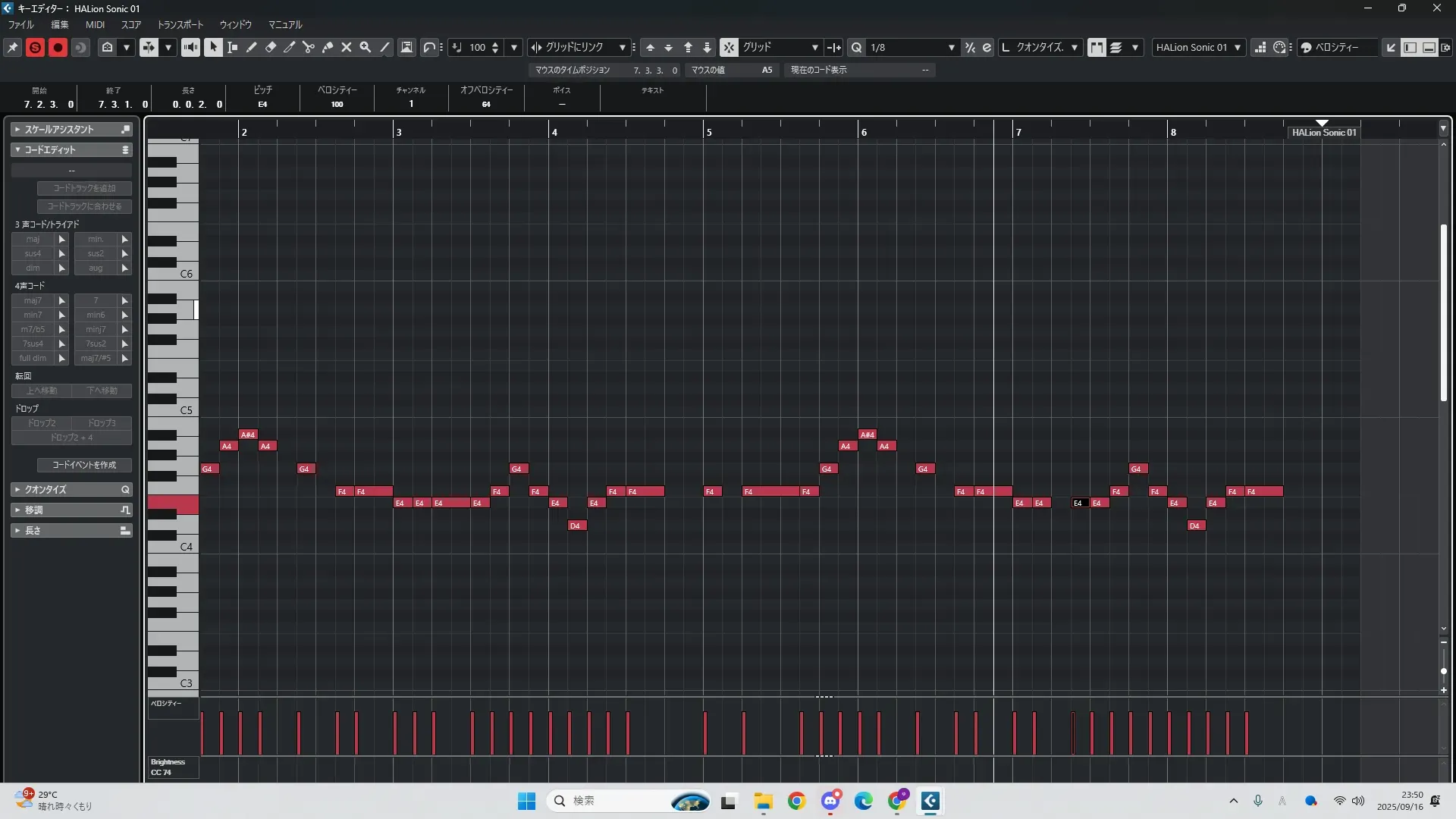Click the A#4 note in bar 2

248,435
